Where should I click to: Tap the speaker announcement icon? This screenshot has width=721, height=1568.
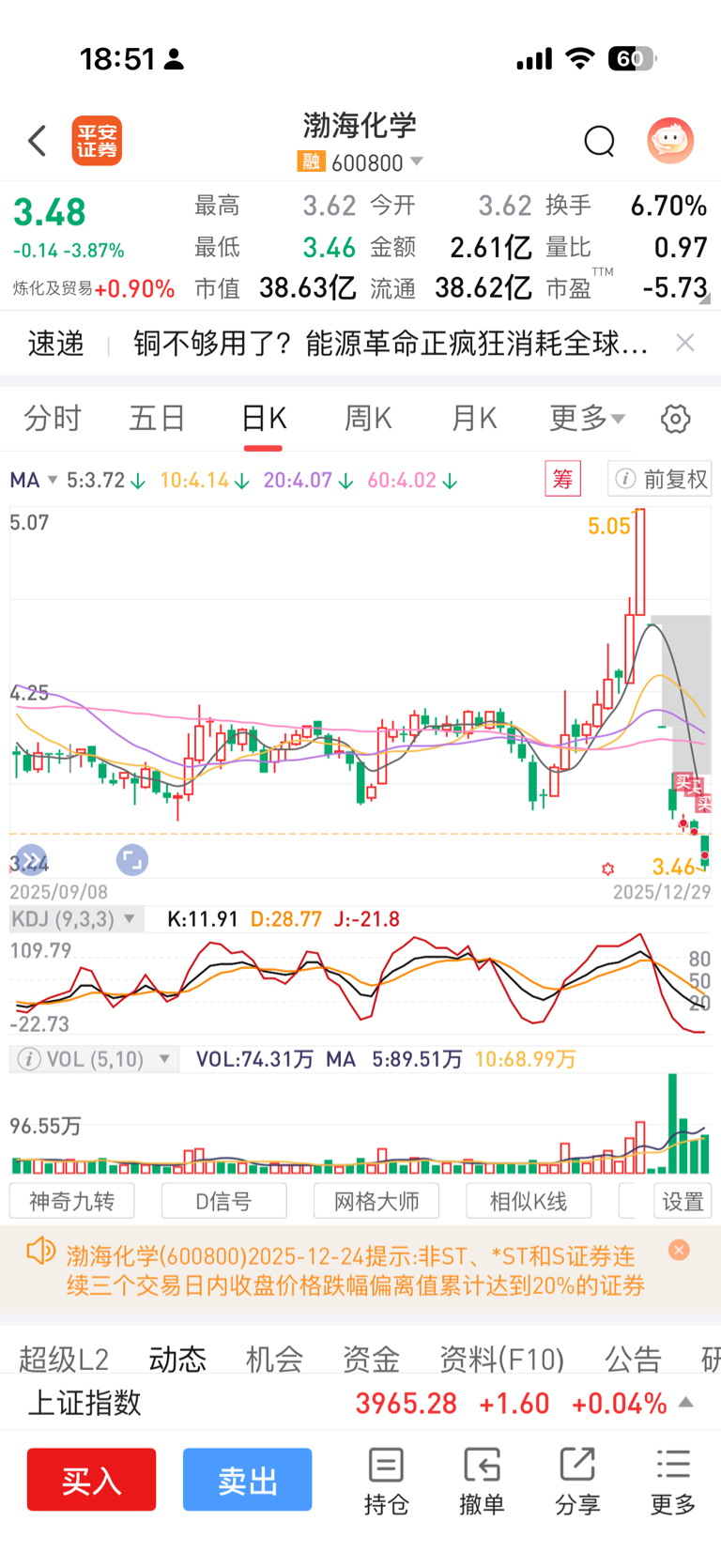pos(40,1251)
